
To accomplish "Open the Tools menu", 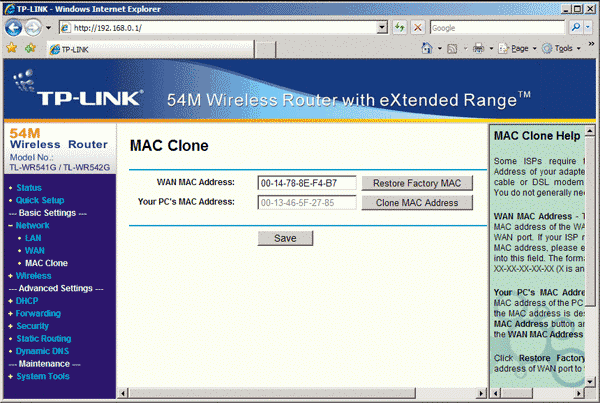I will (561, 49).
